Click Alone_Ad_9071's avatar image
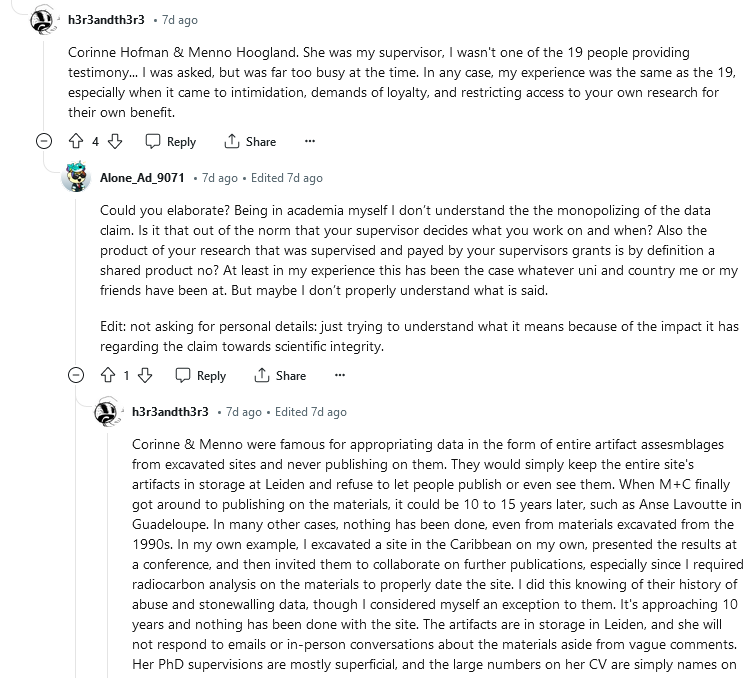The image size is (747, 678). tap(76, 178)
